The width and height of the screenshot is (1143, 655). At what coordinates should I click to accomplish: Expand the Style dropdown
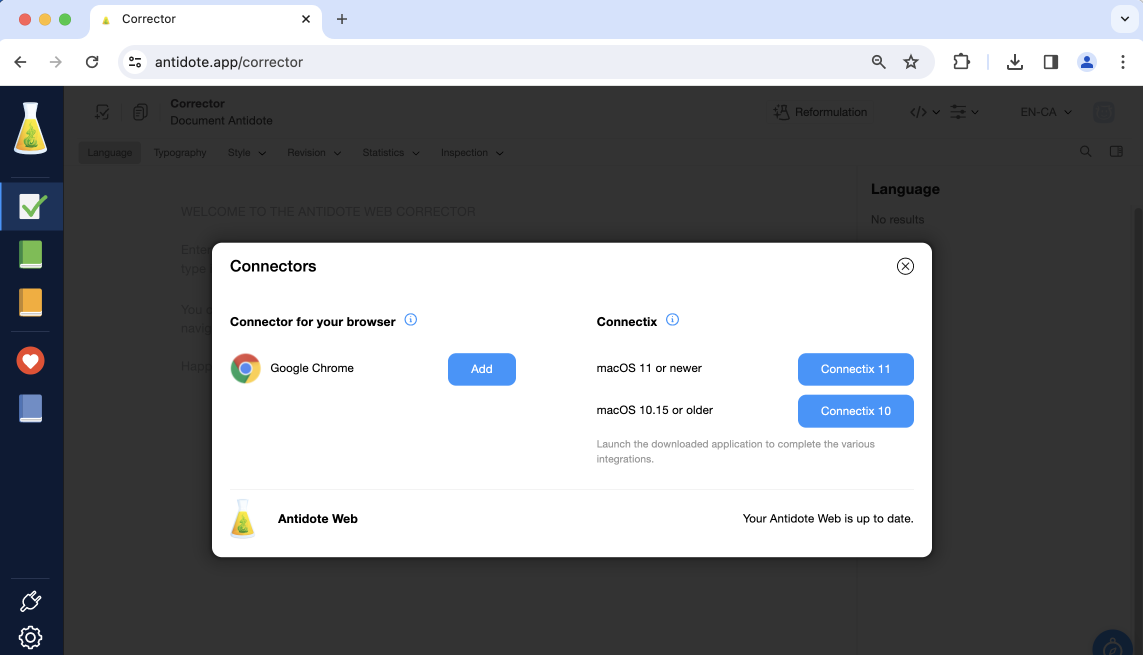246,153
